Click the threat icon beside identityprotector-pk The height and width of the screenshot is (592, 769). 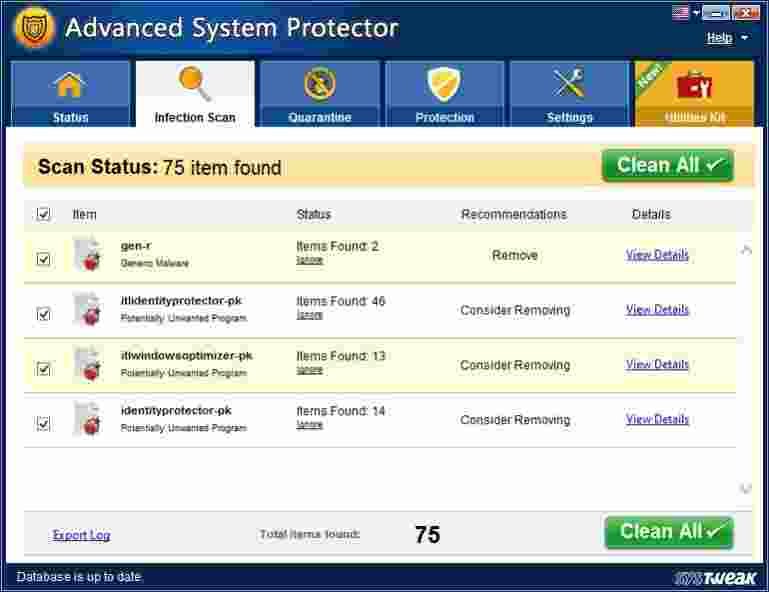(x=87, y=419)
